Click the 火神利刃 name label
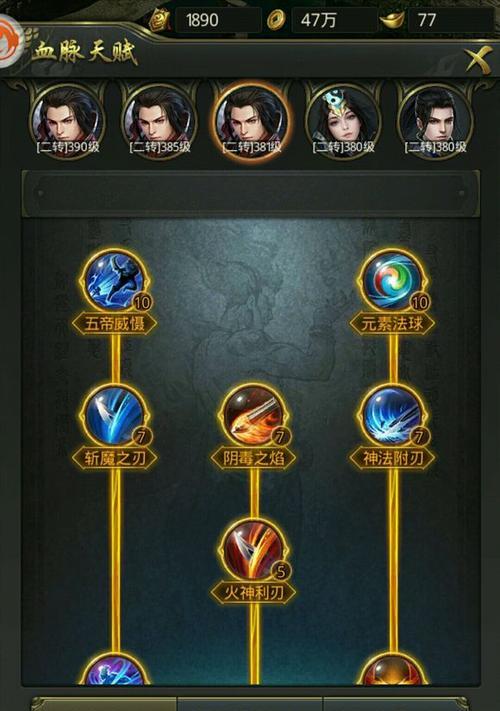This screenshot has width=500, height=711. pos(253,592)
